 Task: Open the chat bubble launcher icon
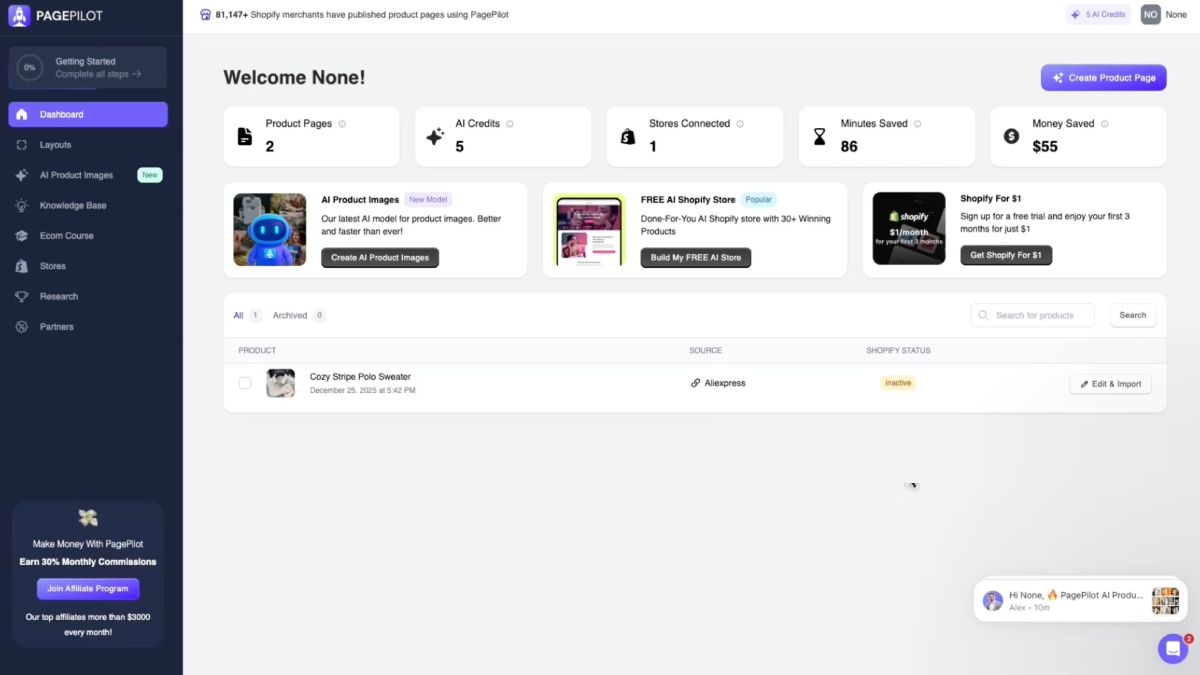pos(1173,649)
